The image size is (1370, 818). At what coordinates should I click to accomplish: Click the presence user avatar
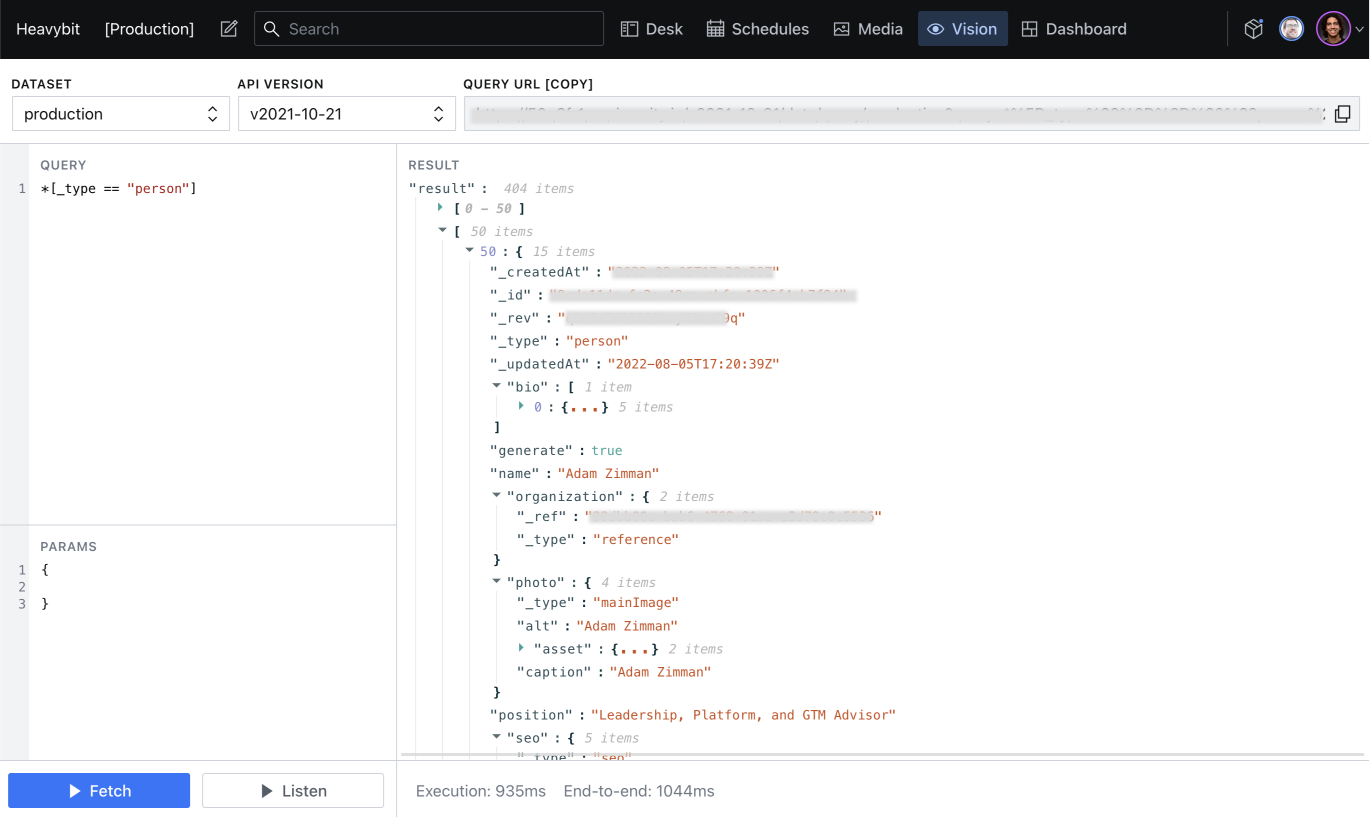[1292, 29]
